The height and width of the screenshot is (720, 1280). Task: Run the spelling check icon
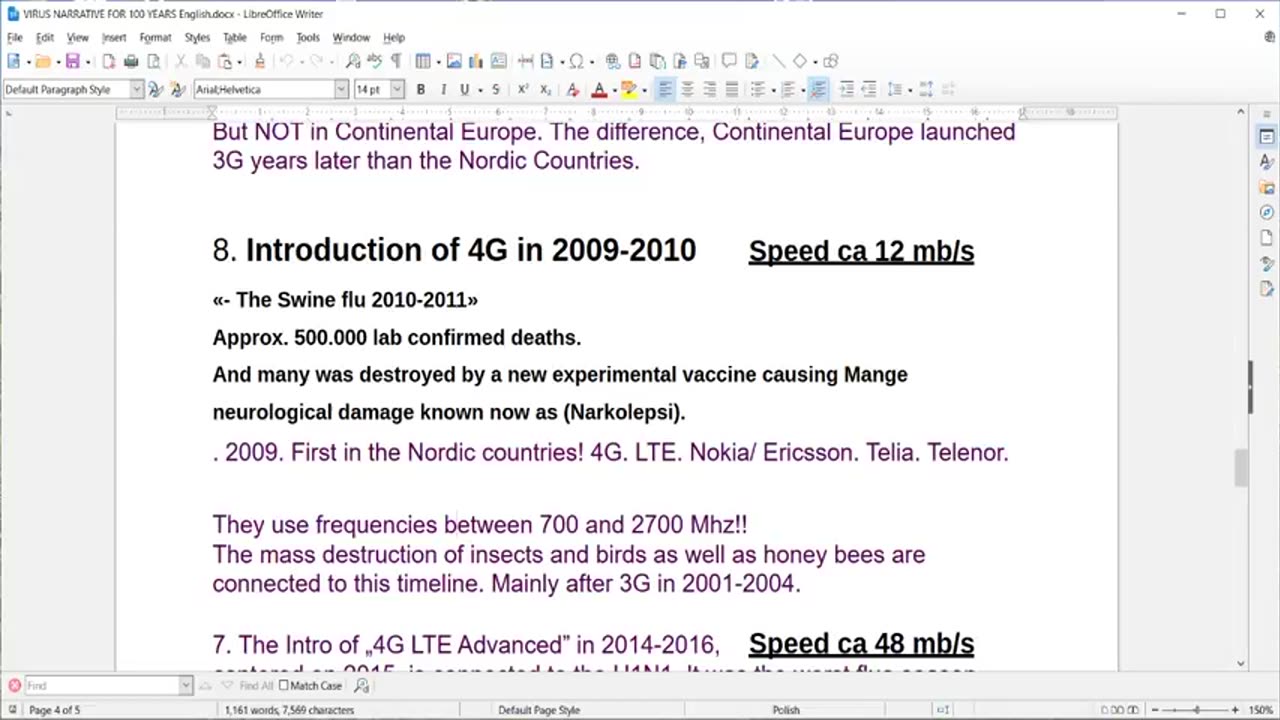coord(375,61)
